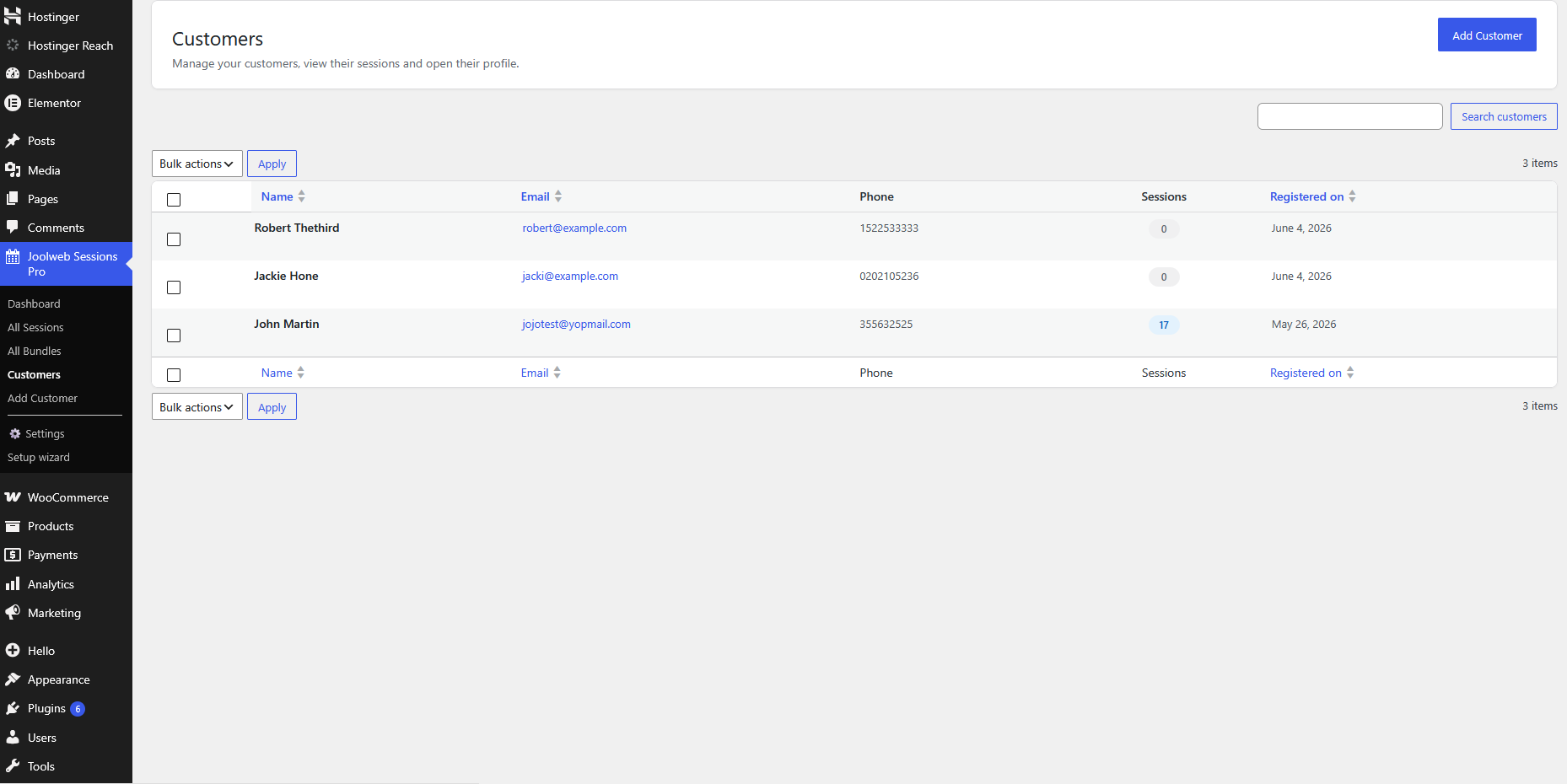1567x784 pixels.
Task: Click phone number 355632525
Action: pos(886,324)
